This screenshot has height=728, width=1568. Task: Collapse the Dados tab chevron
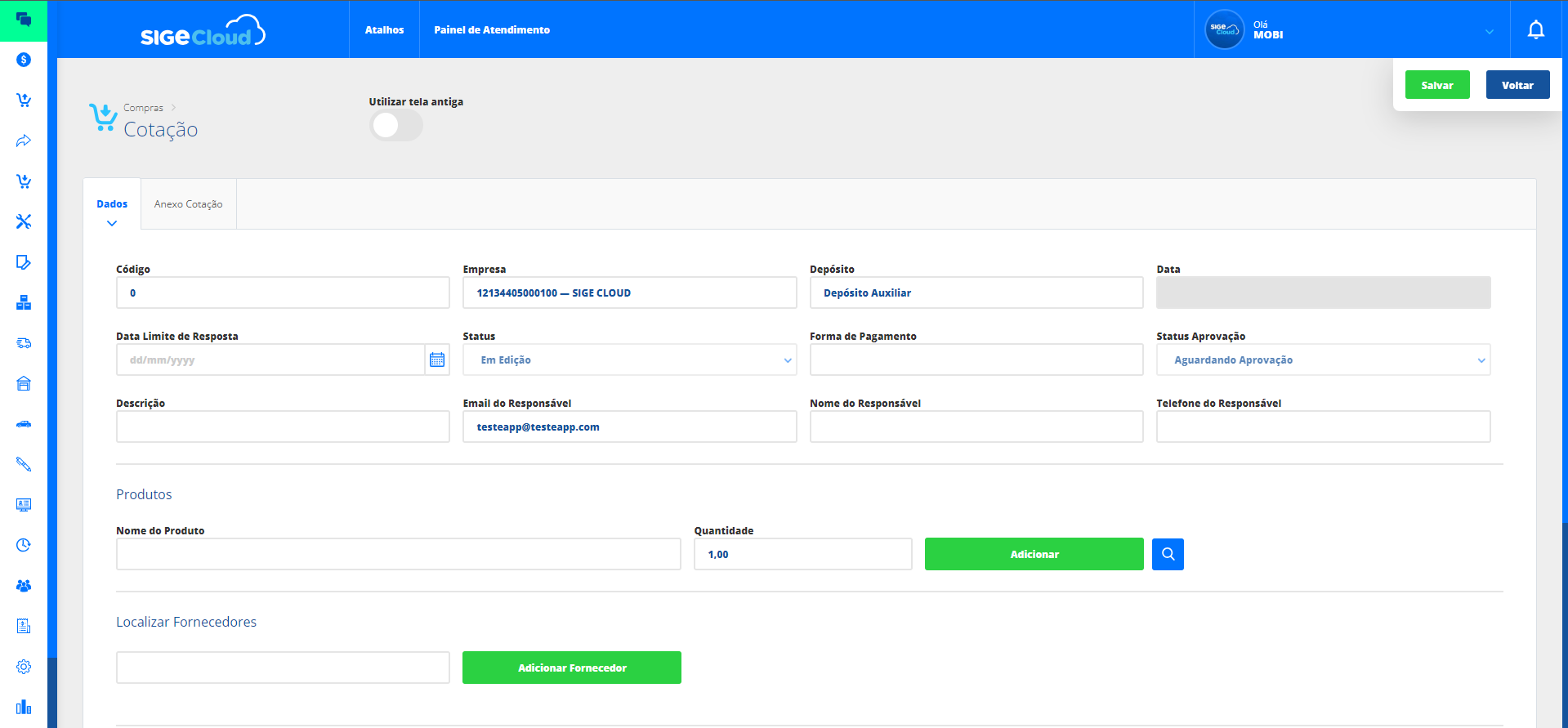point(112,223)
